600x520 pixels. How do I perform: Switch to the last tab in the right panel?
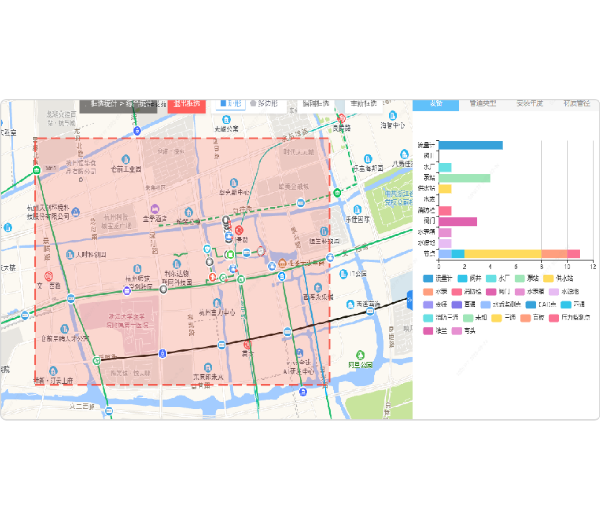tap(577, 104)
